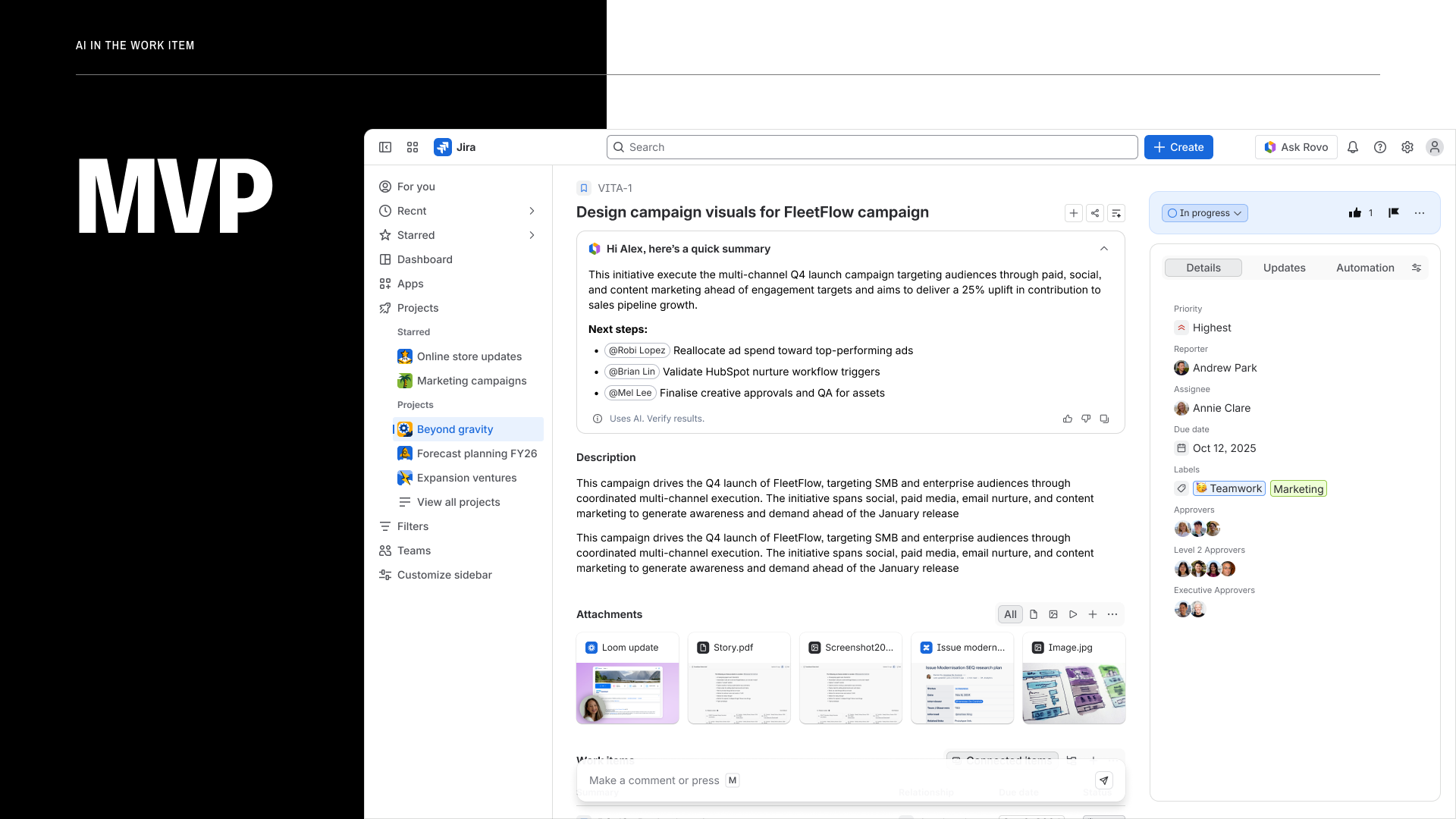Screen dimensions: 1456x819
Task: Click the share icon beside the title
Action: click(1095, 213)
